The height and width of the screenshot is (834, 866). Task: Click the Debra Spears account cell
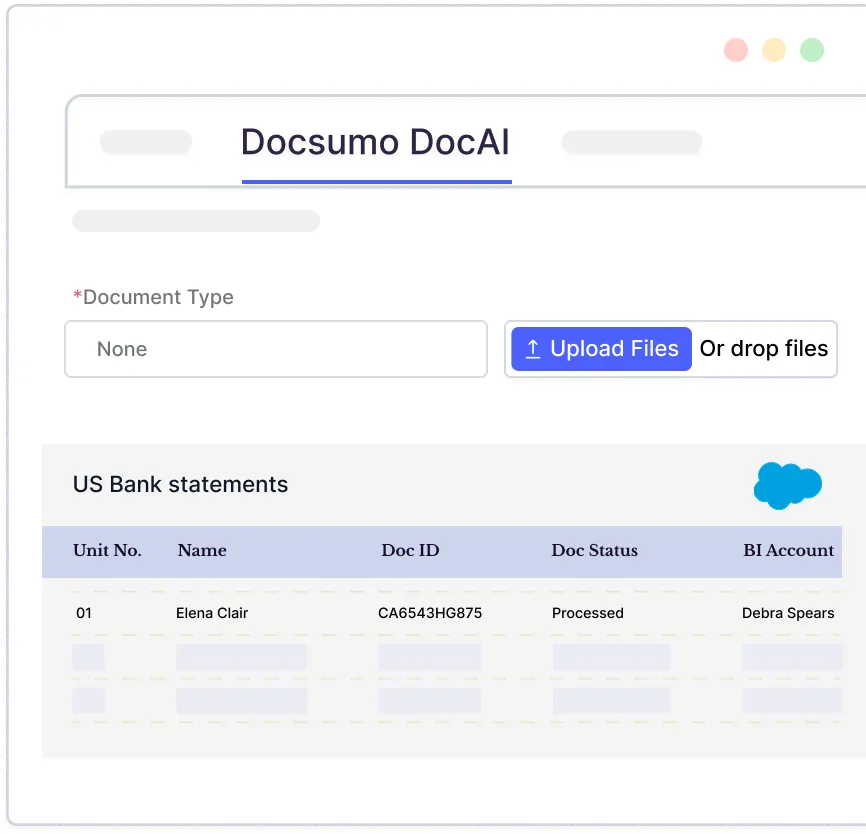pos(788,613)
